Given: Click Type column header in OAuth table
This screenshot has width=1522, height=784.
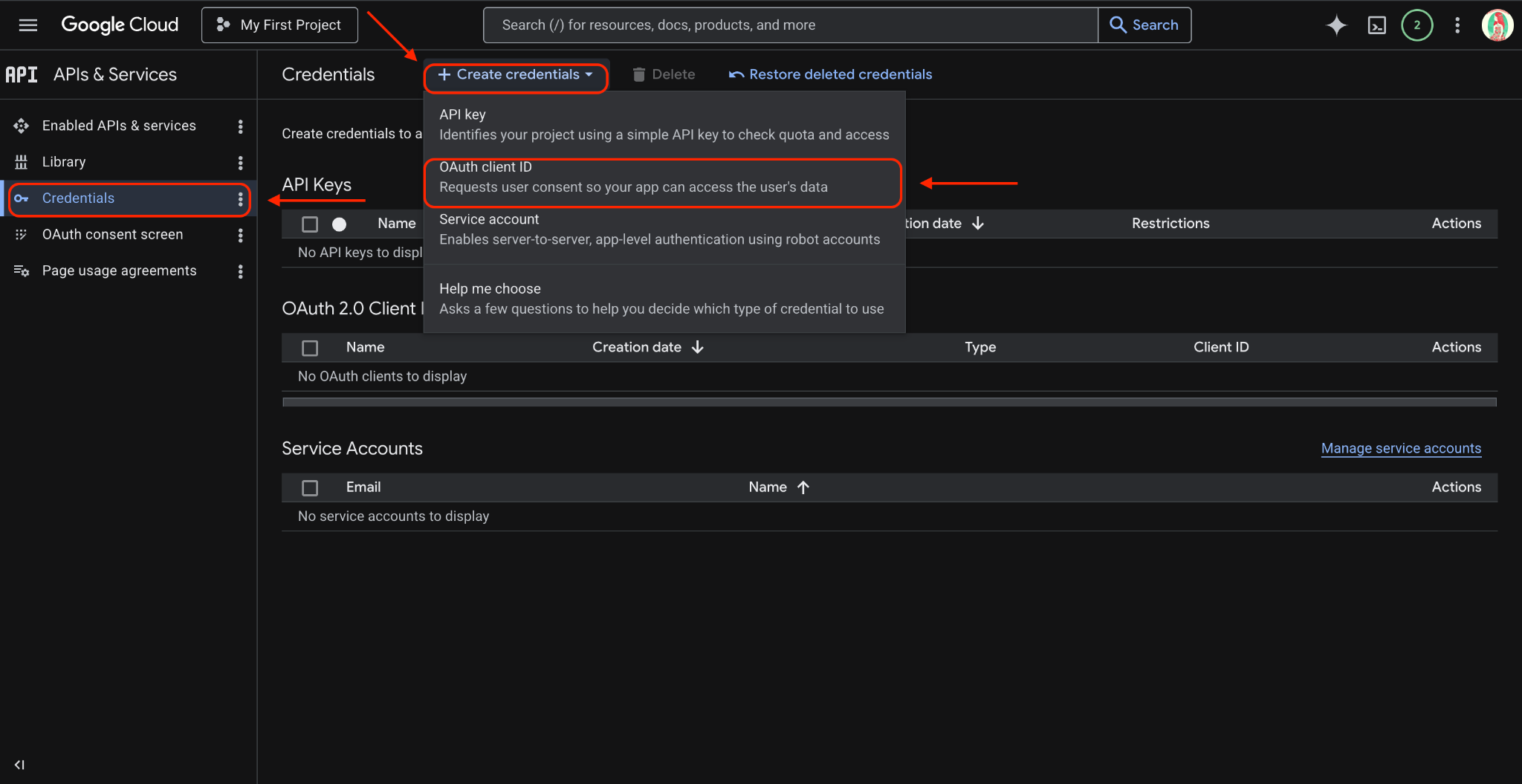Looking at the screenshot, I should pyautogui.click(x=980, y=347).
